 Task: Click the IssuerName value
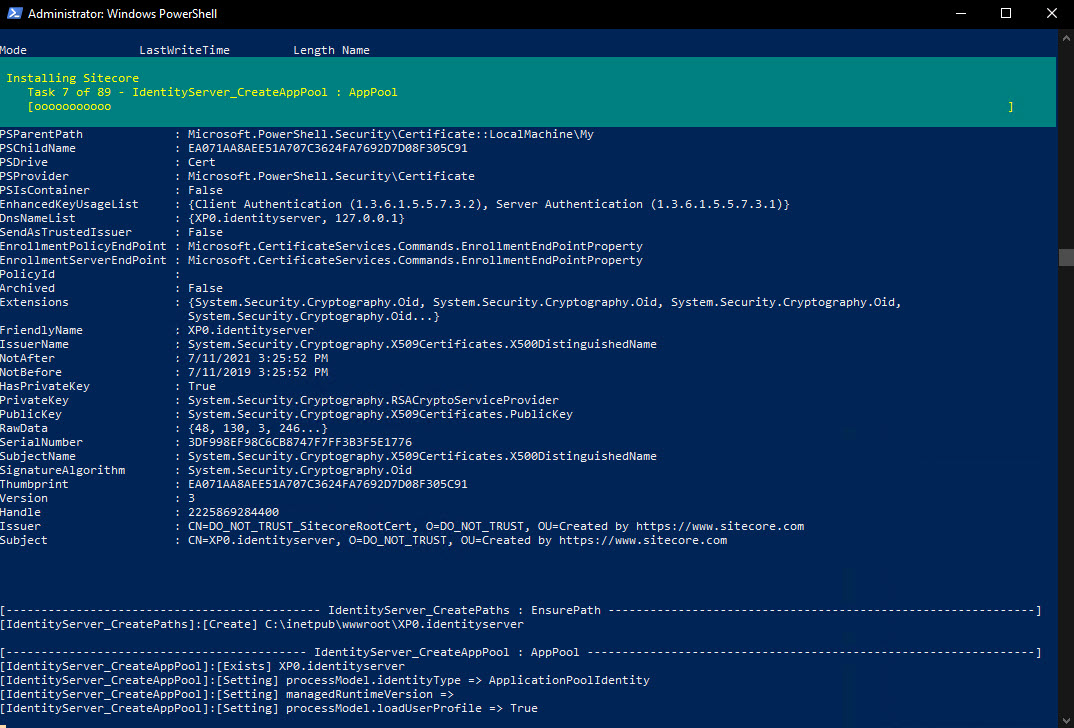pyautogui.click(x=423, y=344)
